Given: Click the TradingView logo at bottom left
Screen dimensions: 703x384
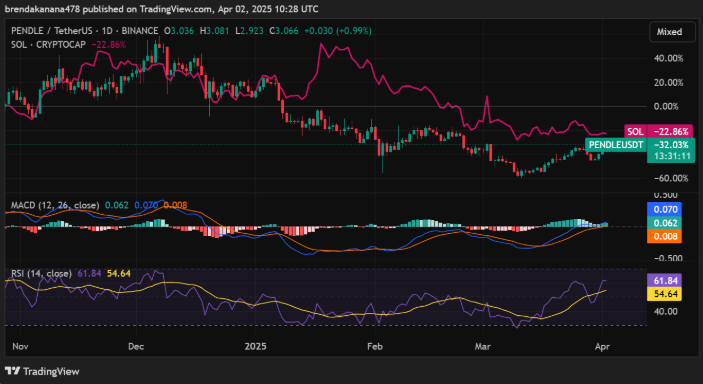Looking at the screenshot, I should tap(42, 371).
